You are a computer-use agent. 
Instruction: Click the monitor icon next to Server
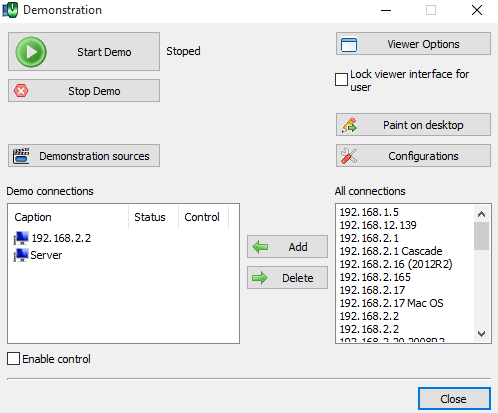[21, 255]
